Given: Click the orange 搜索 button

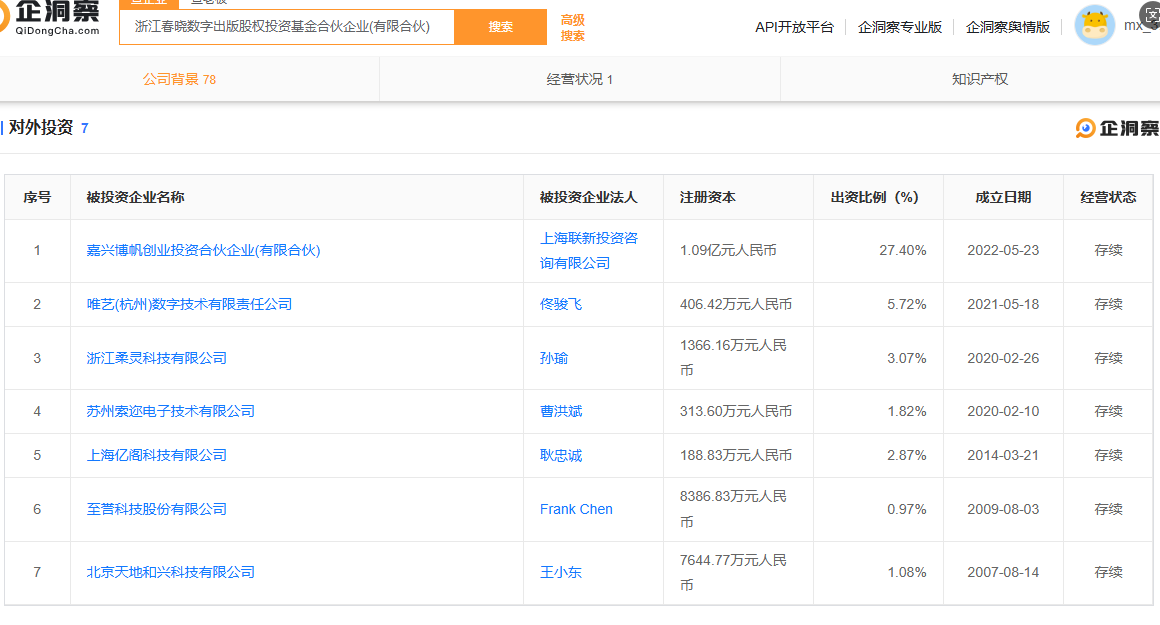Looking at the screenshot, I should (501, 27).
